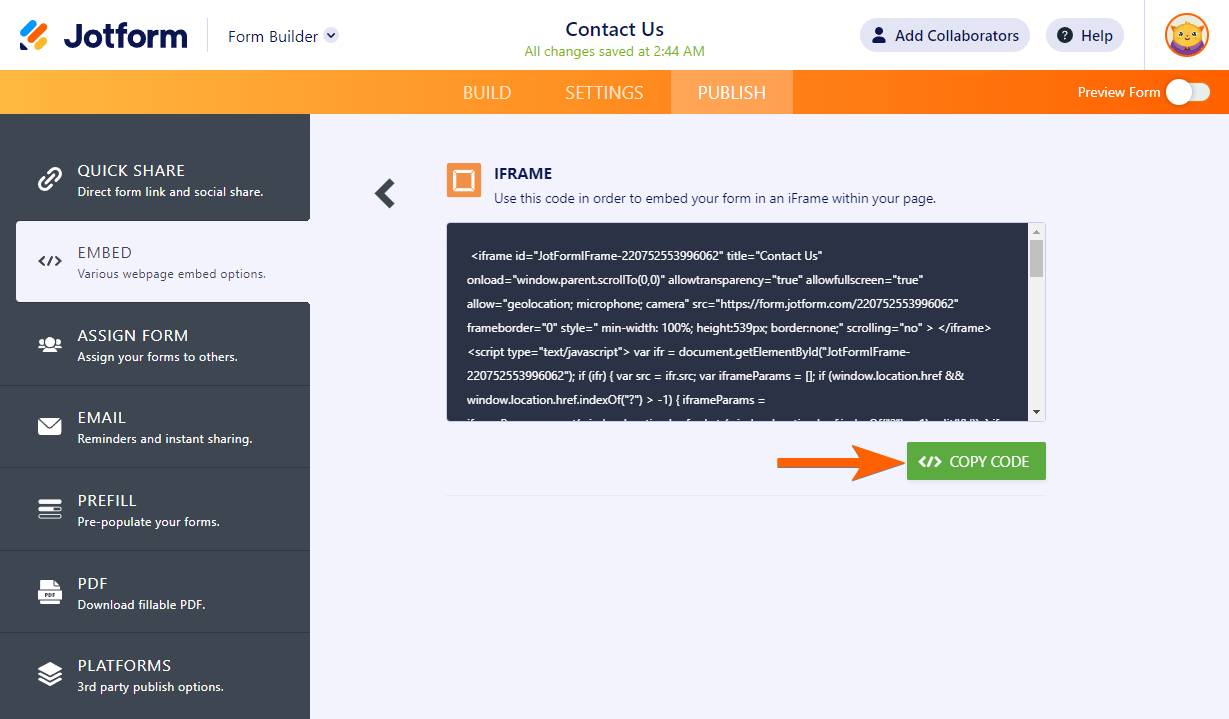Open Quick Share link icon

point(49,180)
